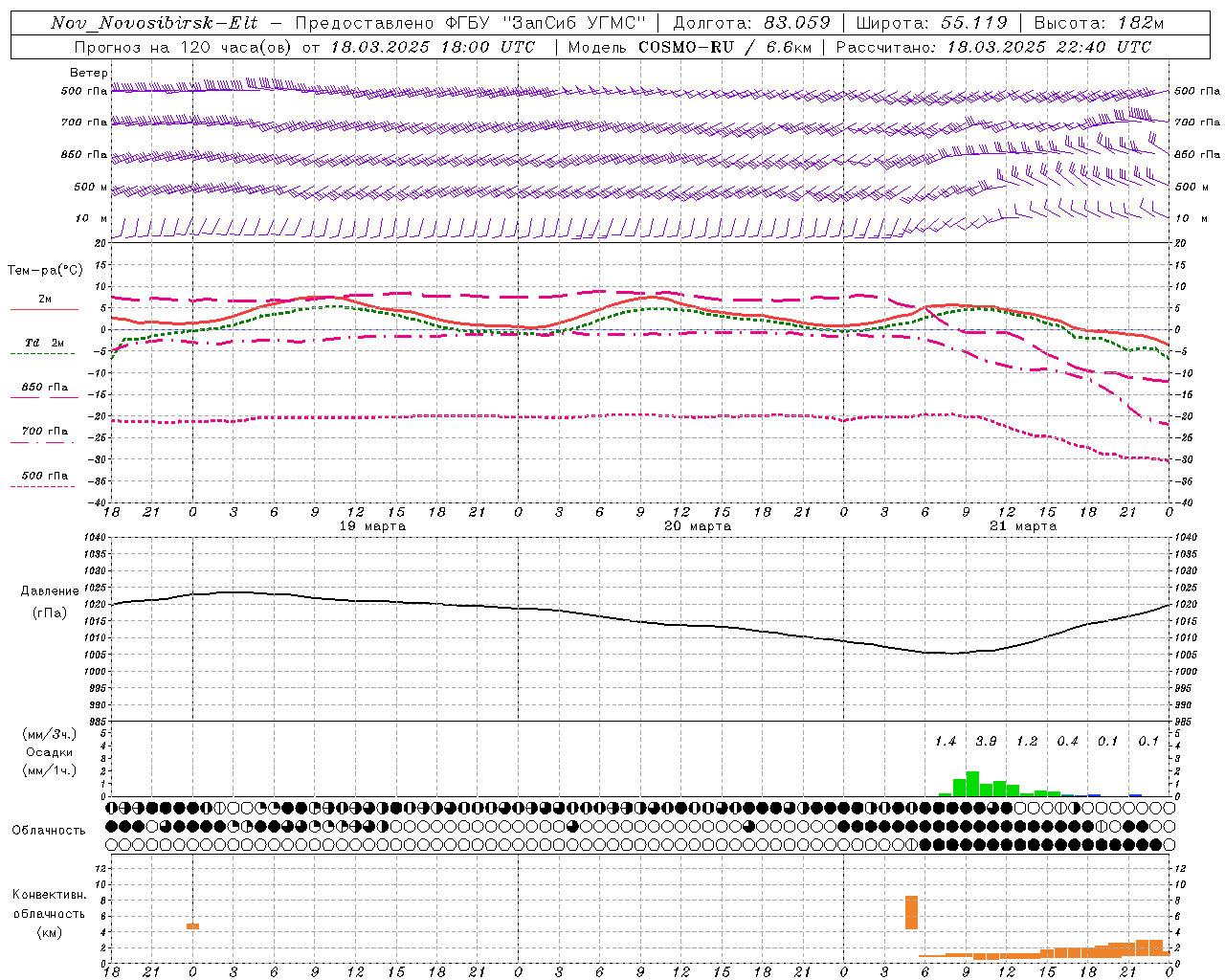
Task: Click the Тем-ра(°C) axis title
Action: (x=45, y=271)
